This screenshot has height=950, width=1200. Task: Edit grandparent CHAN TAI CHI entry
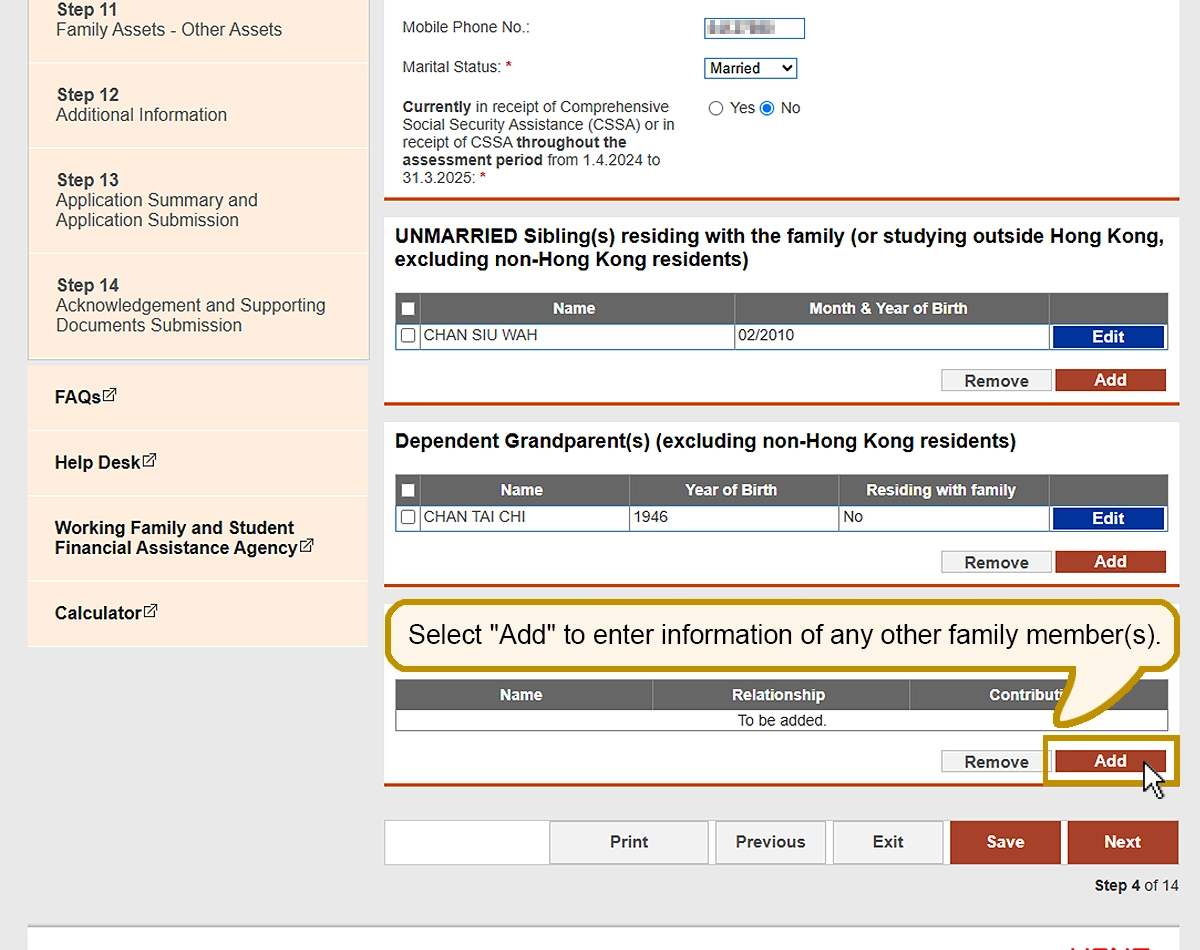[1108, 518]
